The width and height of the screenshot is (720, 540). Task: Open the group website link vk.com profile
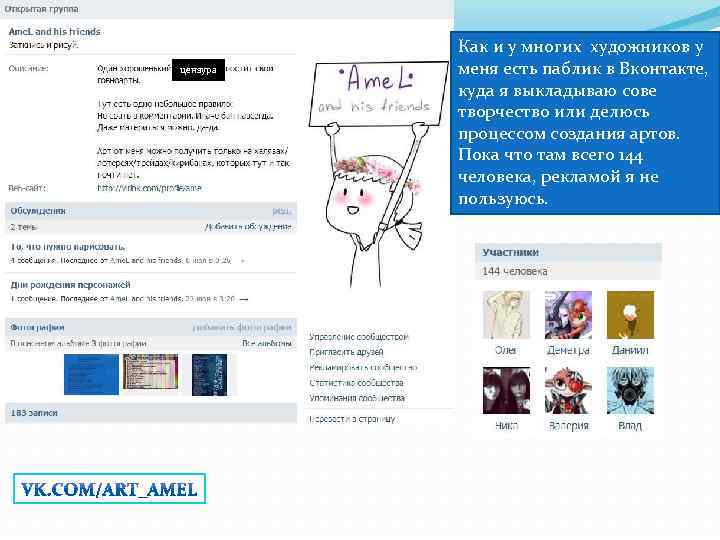[x=149, y=188]
